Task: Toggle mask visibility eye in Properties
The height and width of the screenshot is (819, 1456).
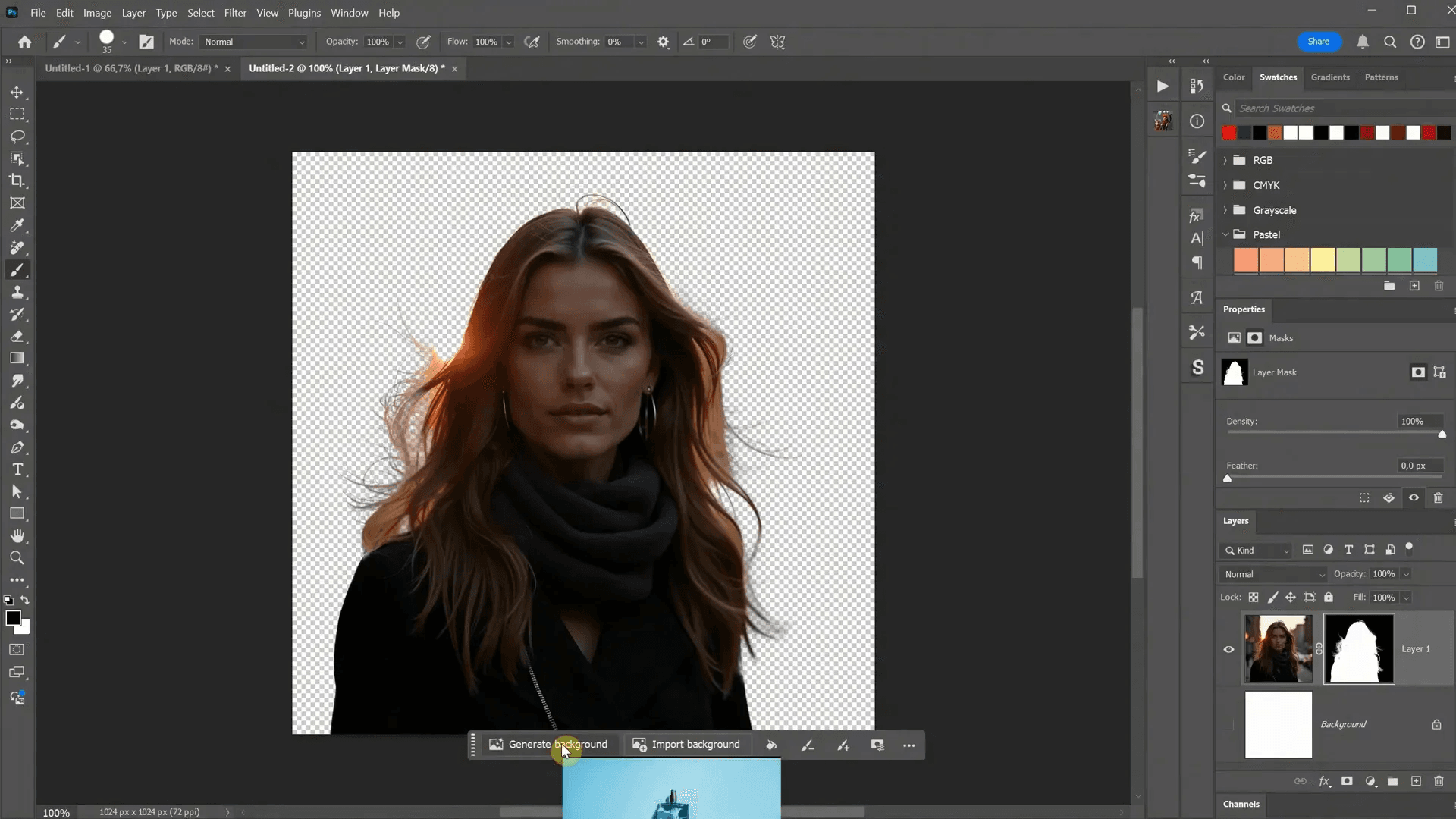Action: 1414,498
